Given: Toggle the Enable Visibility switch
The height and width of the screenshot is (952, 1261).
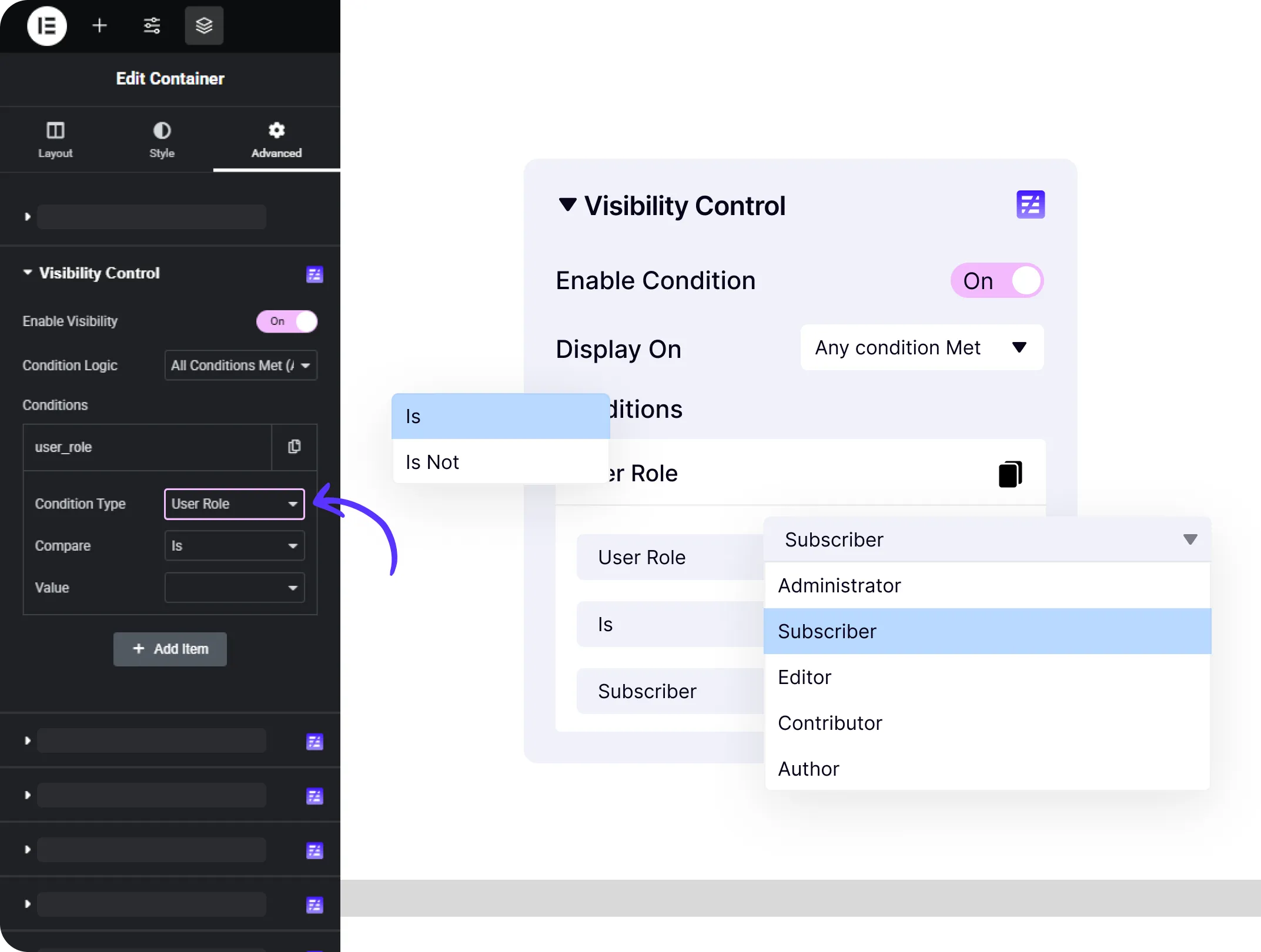Looking at the screenshot, I should click(287, 321).
